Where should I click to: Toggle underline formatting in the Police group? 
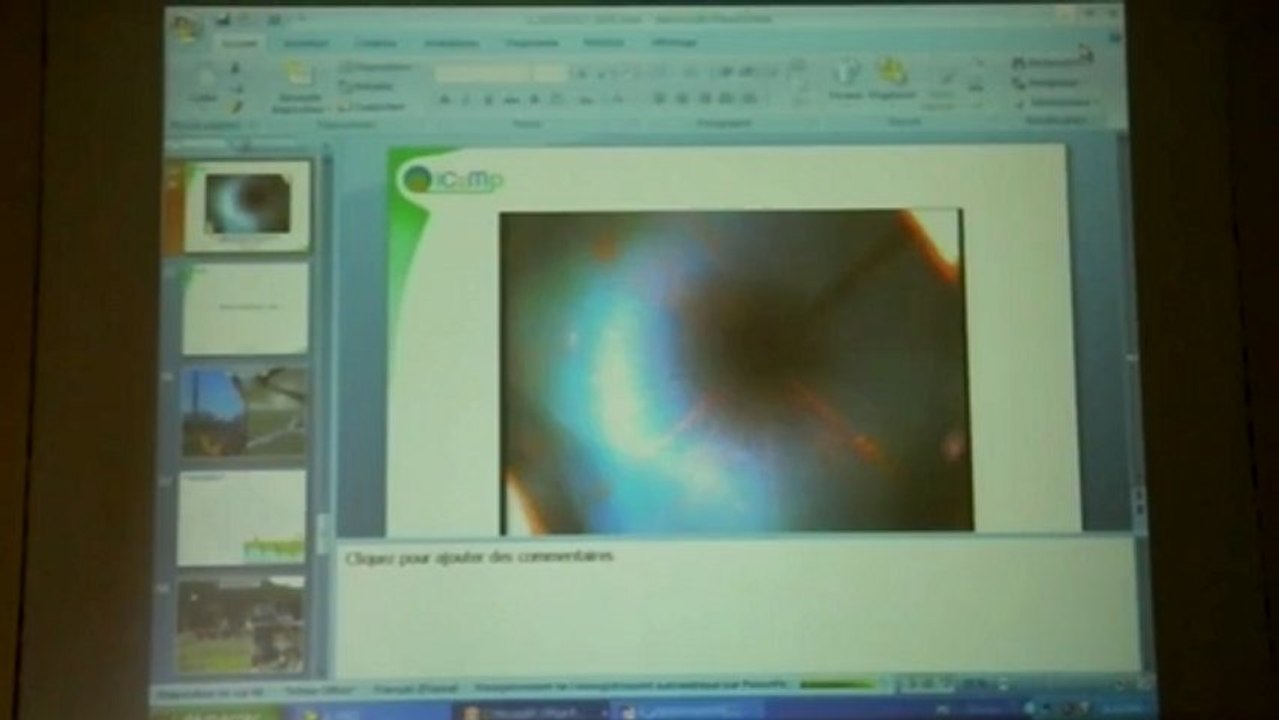point(489,99)
